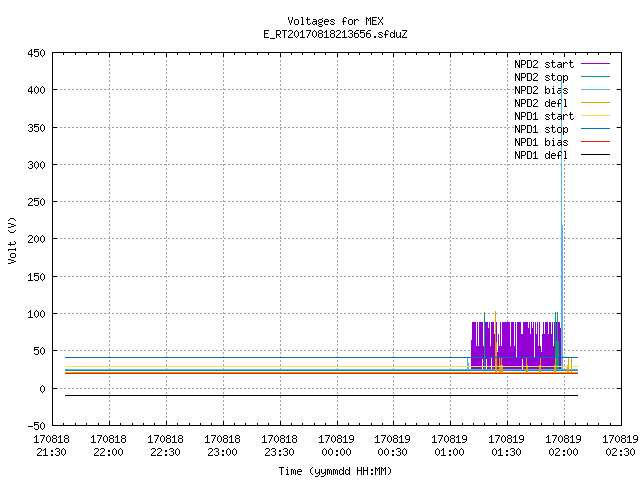Image resolution: width=640 pixels, height=480 pixels.
Task: Click the orange NPD2 defl legend line
Action: 596,103
